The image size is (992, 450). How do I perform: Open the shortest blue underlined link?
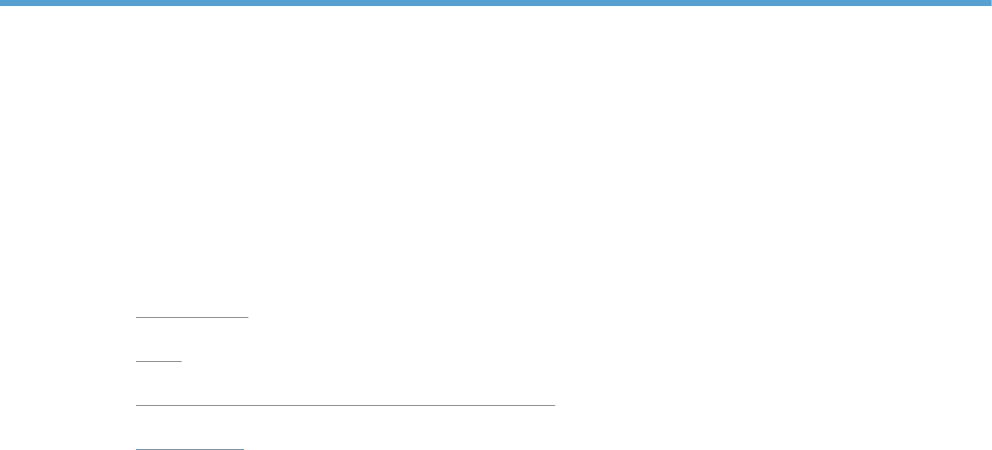(x=158, y=354)
